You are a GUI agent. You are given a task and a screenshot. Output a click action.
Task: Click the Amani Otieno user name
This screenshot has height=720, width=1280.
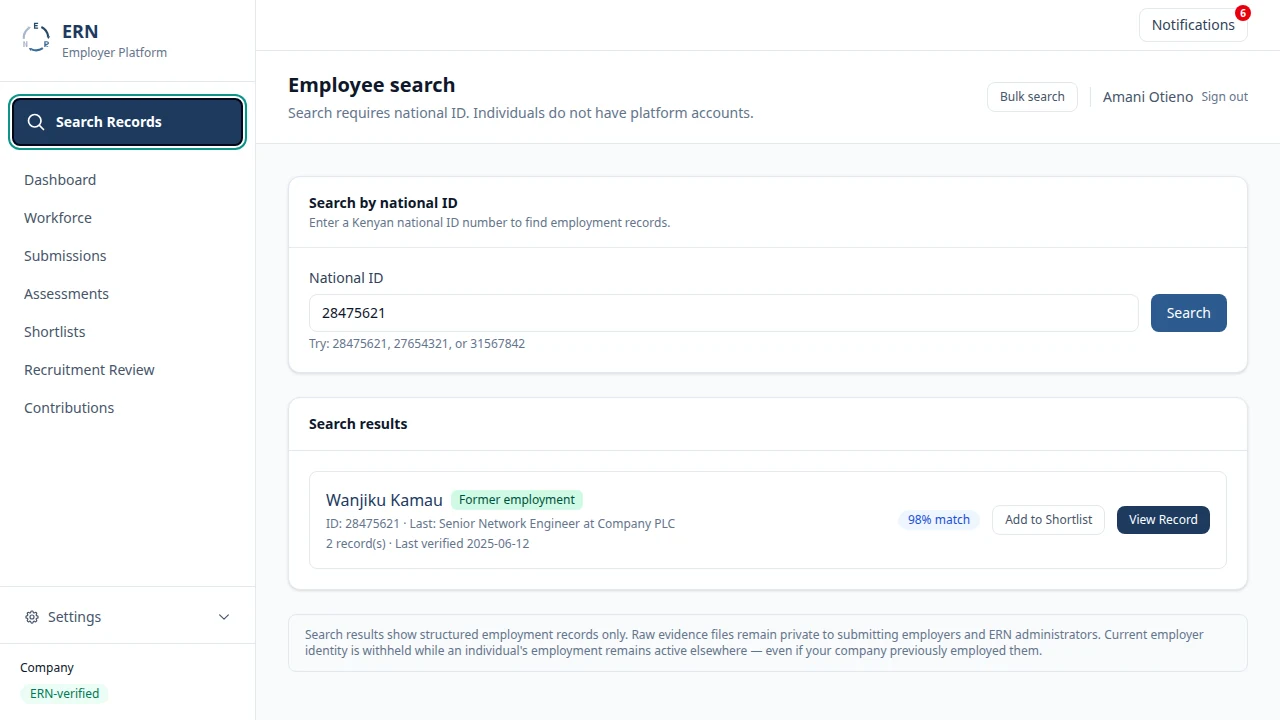pos(1148,97)
